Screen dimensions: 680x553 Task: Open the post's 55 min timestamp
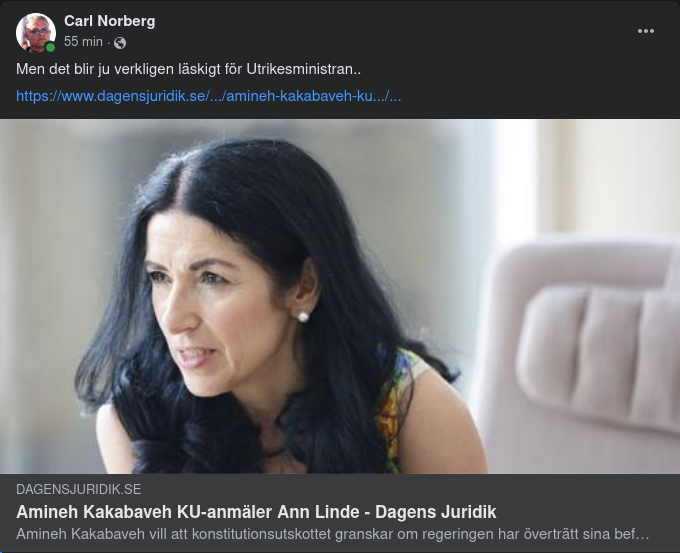tap(83, 42)
